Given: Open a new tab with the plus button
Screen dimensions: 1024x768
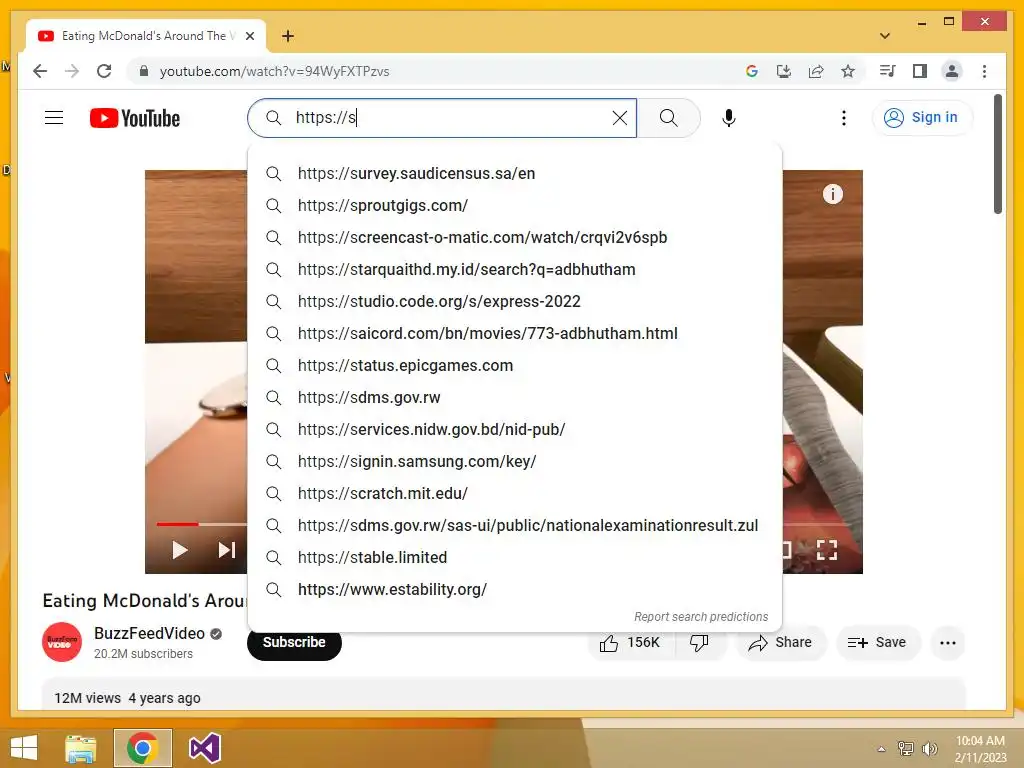Looking at the screenshot, I should click(288, 36).
